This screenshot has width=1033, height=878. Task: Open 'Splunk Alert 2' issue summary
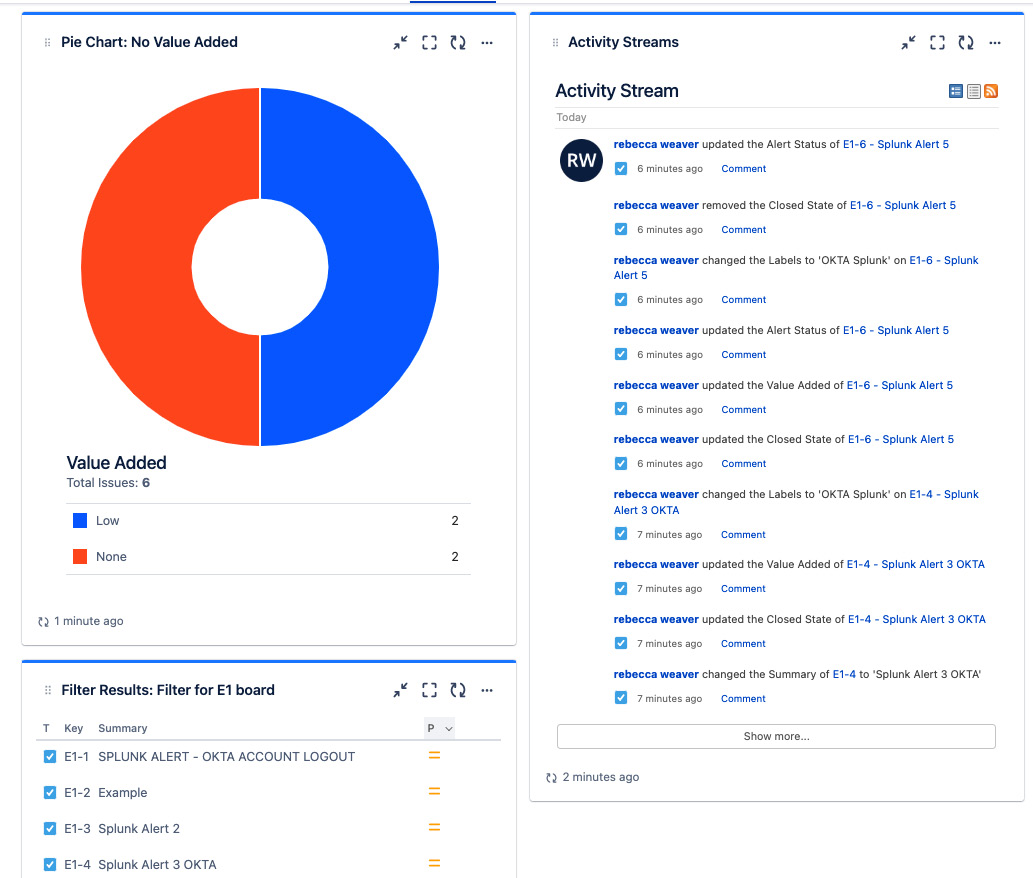pos(139,829)
